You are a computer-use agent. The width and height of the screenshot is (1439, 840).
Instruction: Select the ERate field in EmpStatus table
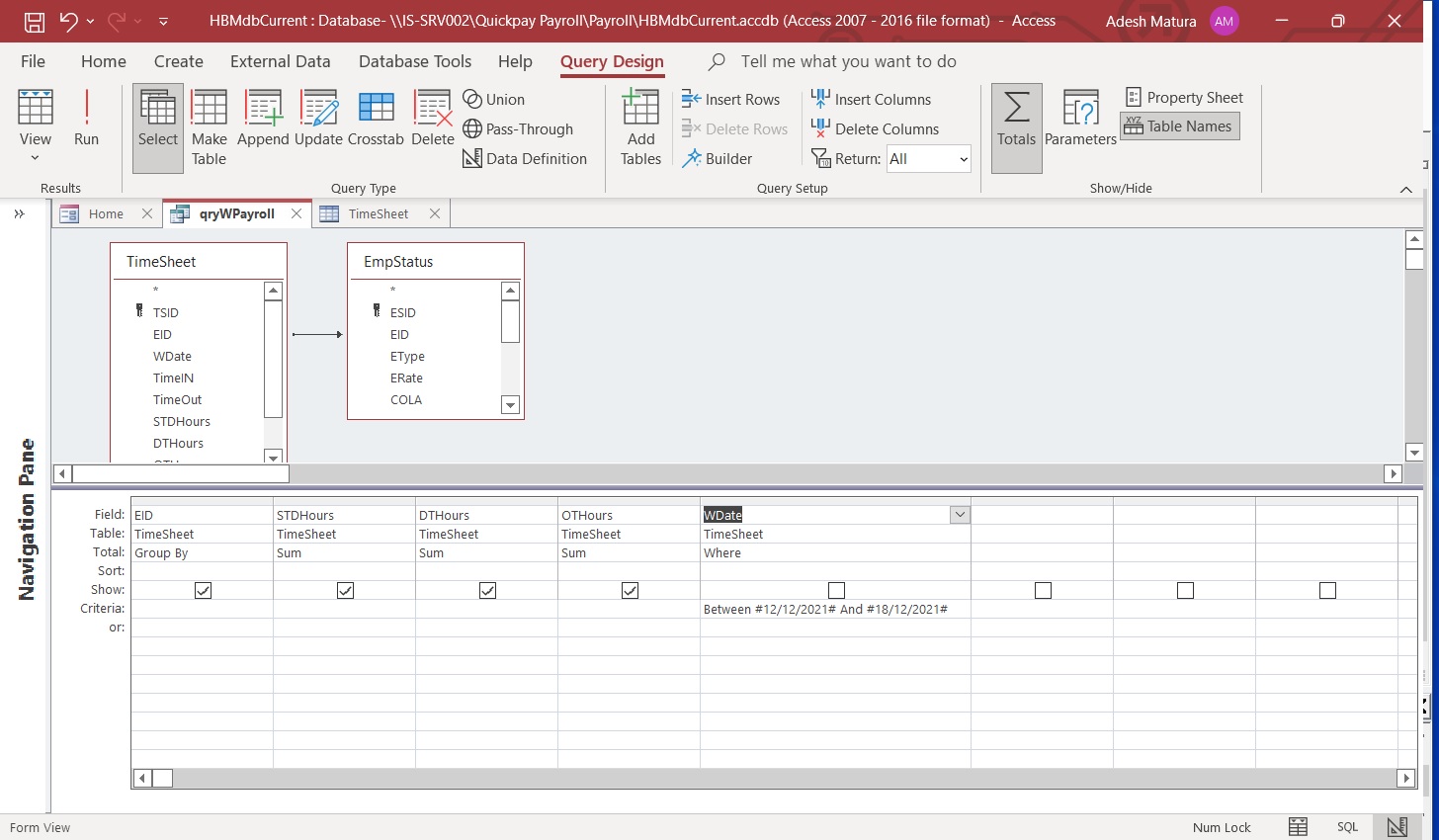(x=406, y=378)
